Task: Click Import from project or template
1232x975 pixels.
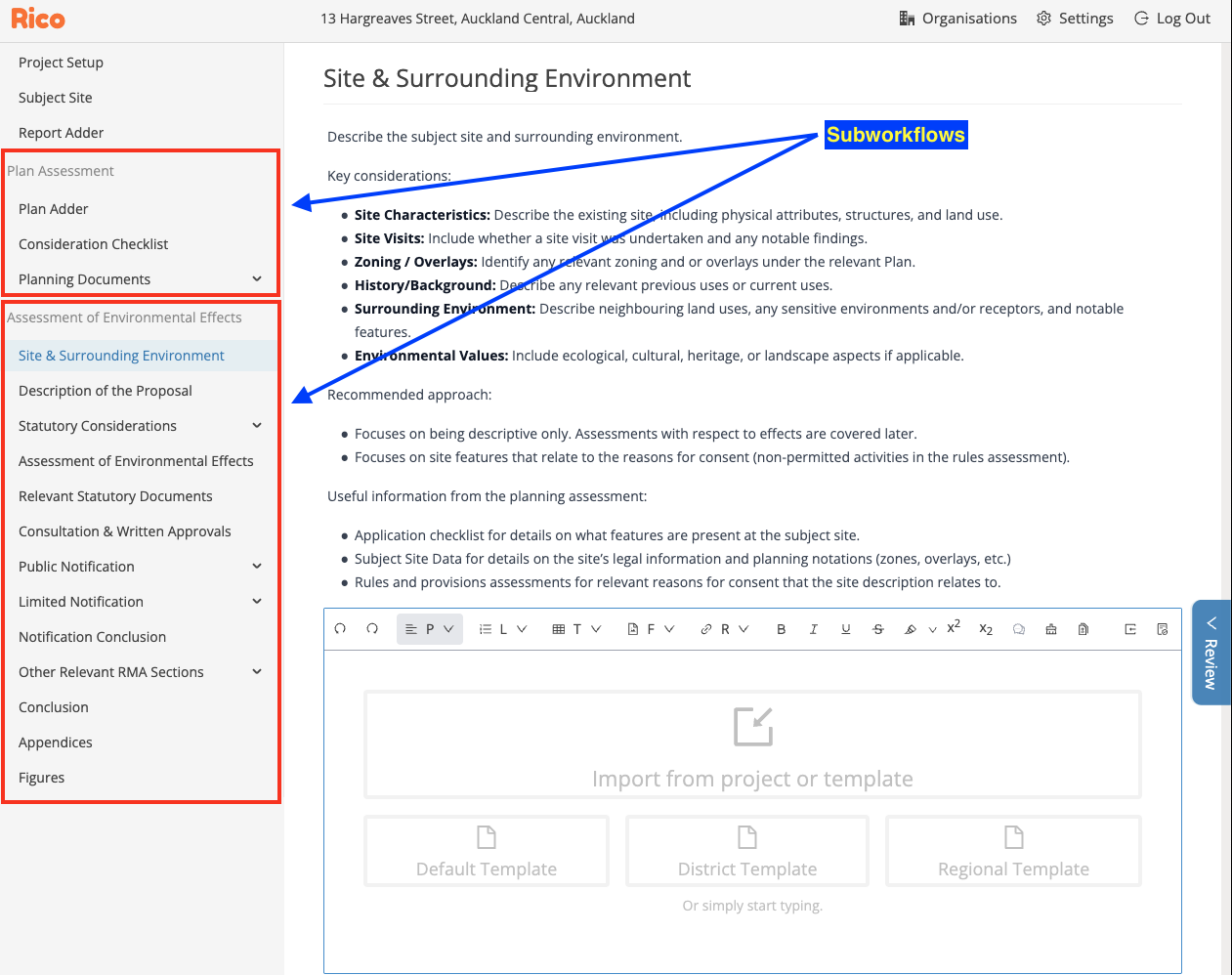Action: pos(752,744)
